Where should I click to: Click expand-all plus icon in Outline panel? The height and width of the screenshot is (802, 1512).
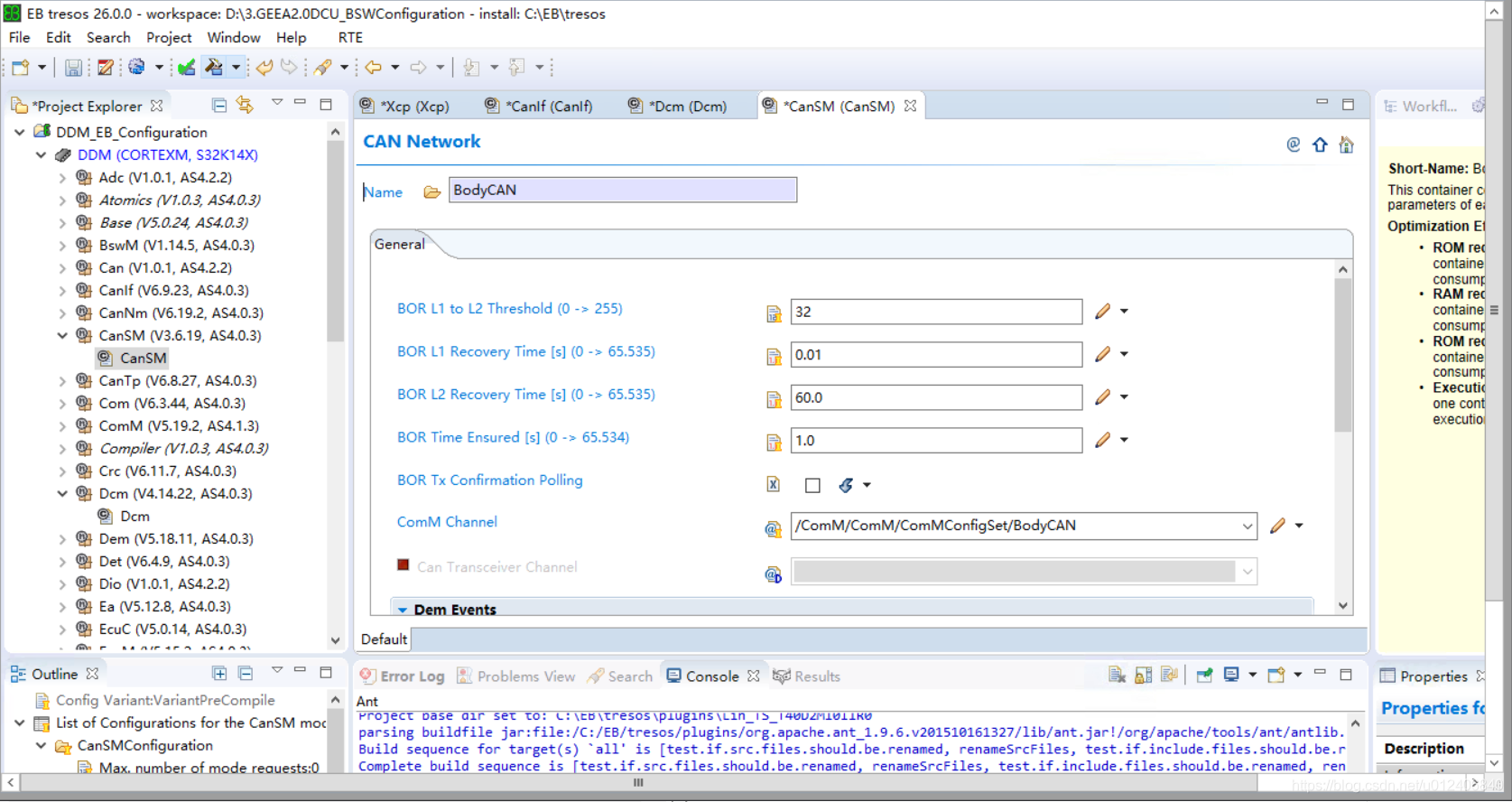tap(219, 673)
